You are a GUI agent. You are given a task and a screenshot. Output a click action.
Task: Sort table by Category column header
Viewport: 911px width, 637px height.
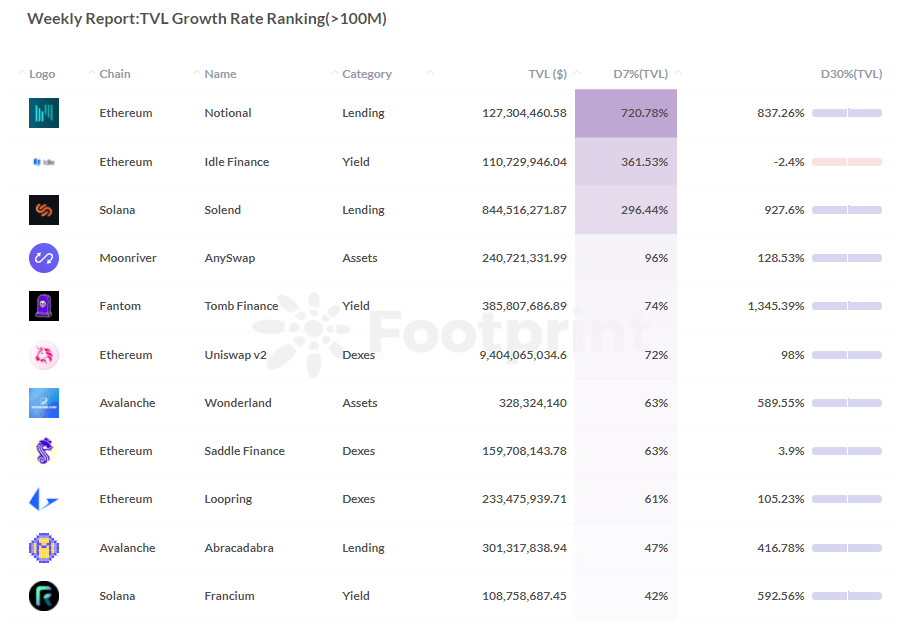coord(367,74)
